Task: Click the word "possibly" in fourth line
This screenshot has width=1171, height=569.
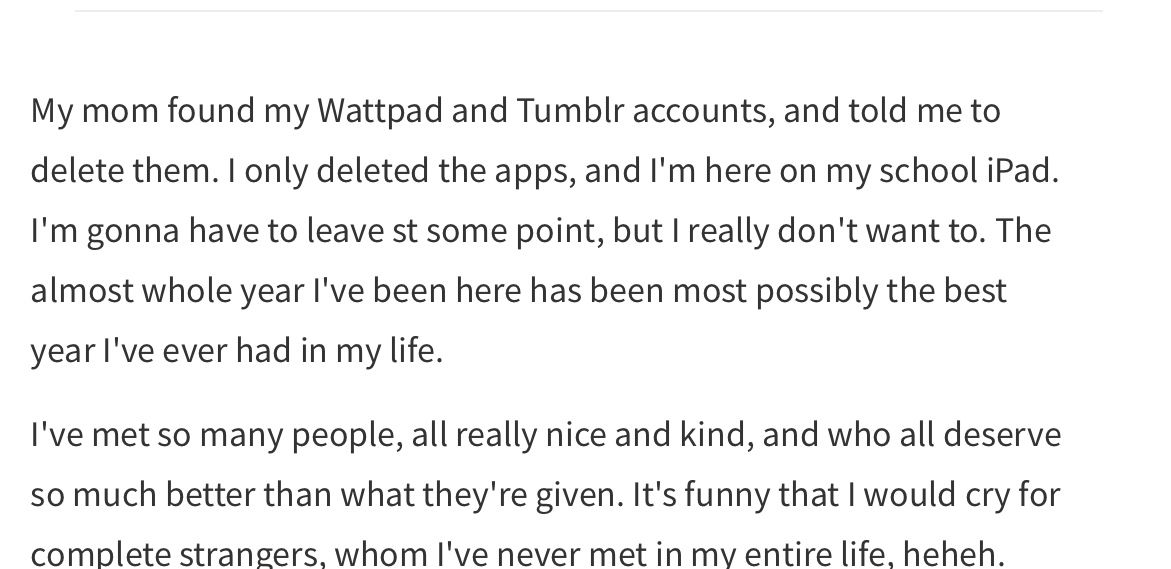Action: pyautogui.click(x=816, y=291)
